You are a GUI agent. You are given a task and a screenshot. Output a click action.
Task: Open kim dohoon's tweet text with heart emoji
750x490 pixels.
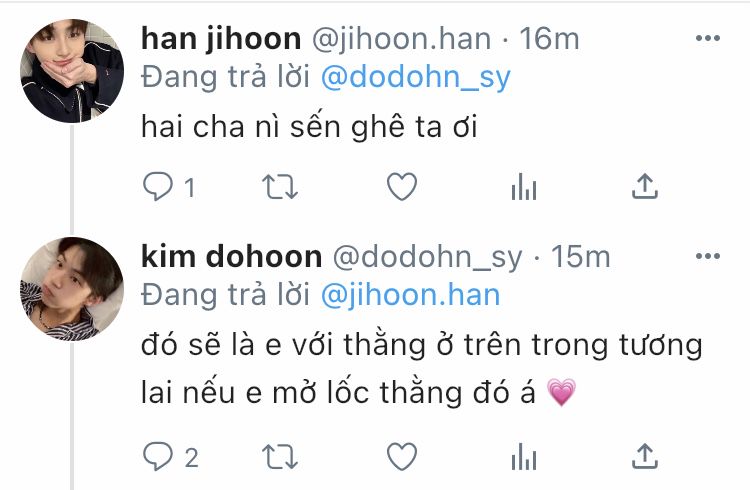[x=421, y=368]
